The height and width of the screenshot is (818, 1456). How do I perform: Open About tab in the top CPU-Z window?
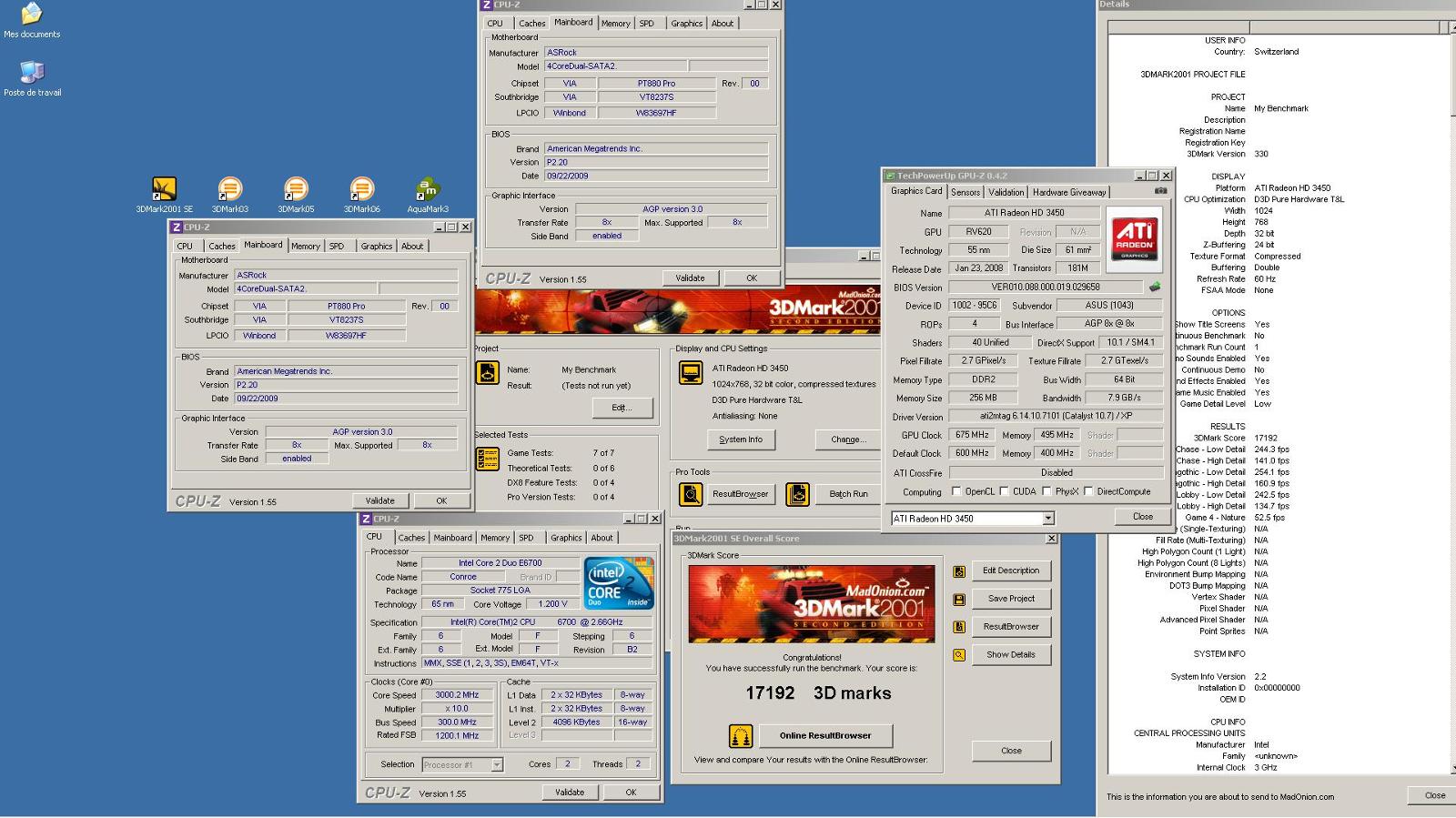click(723, 24)
